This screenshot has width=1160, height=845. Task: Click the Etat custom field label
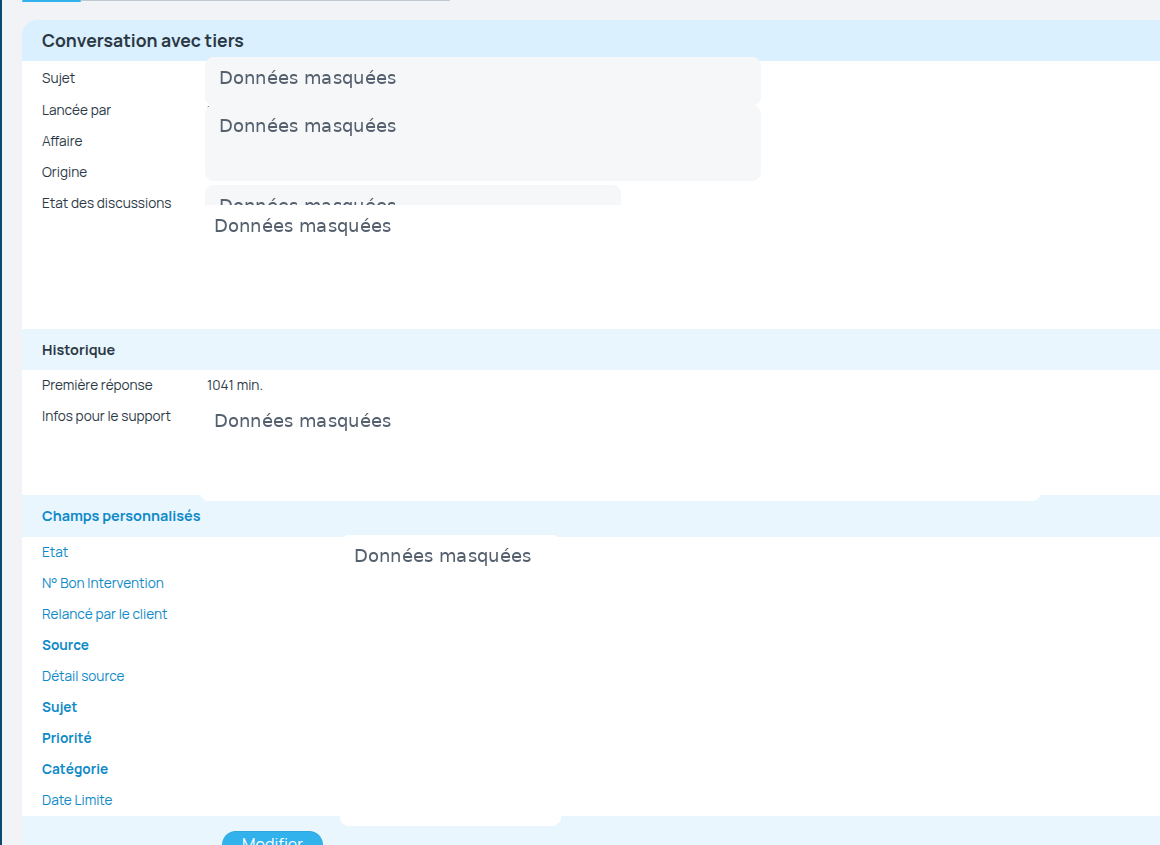point(55,552)
